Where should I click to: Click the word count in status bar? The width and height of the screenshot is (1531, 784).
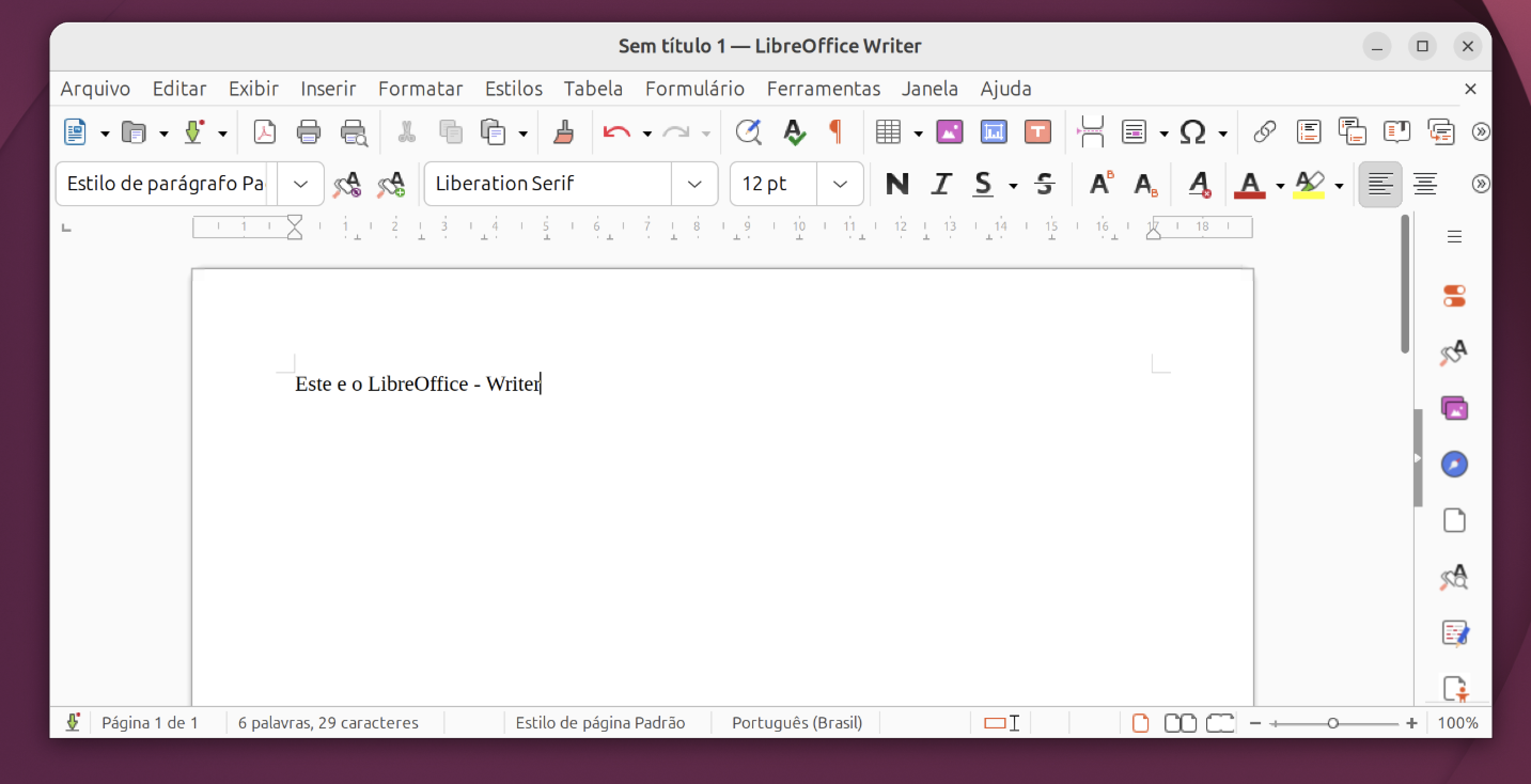(328, 723)
